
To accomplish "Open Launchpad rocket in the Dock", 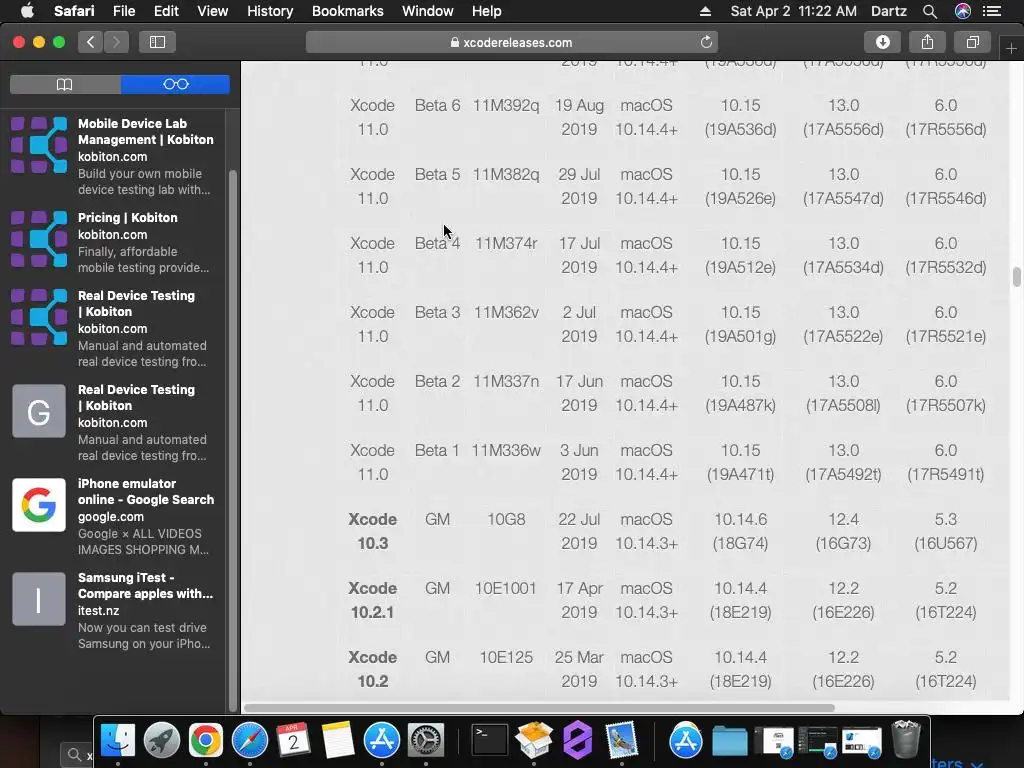I will (x=161, y=740).
